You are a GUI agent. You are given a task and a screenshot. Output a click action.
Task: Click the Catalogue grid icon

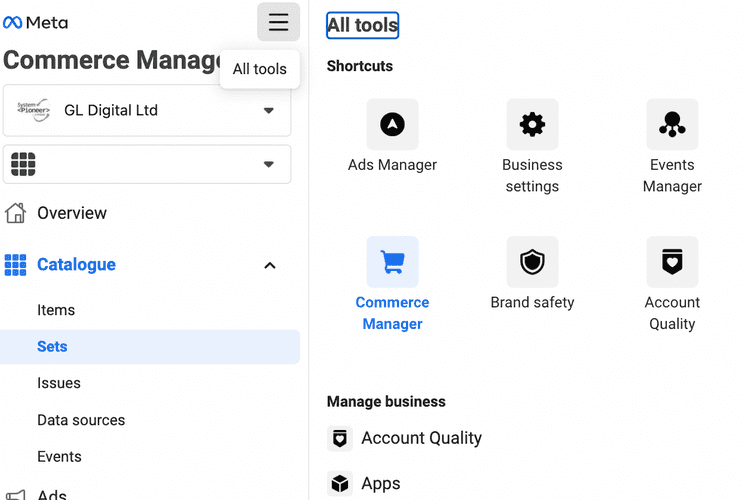click(15, 265)
